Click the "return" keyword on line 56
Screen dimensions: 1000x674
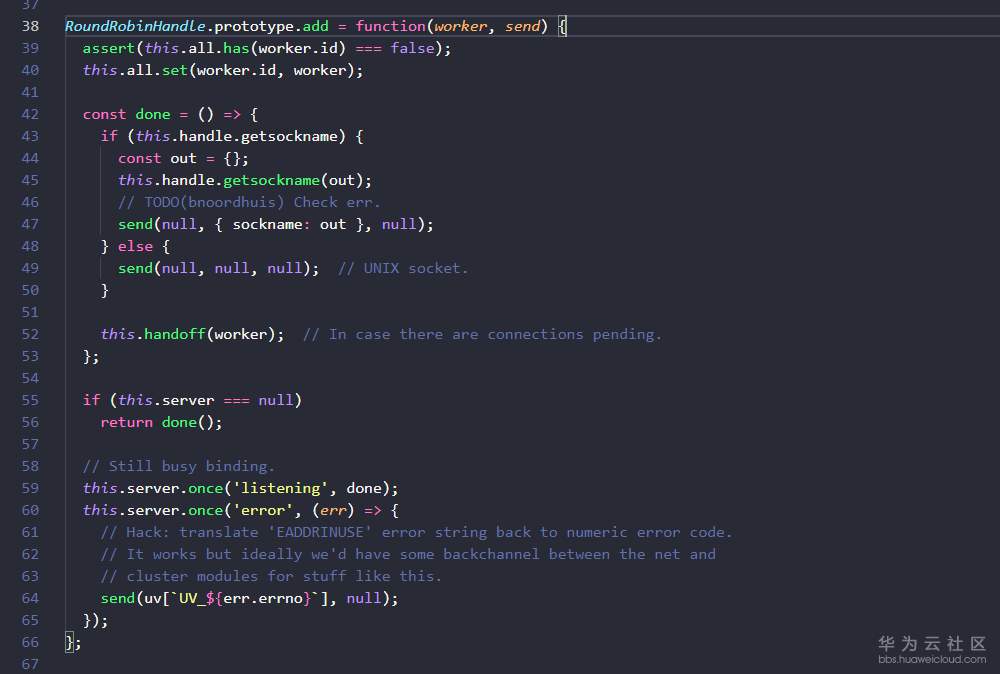click(x=126, y=422)
